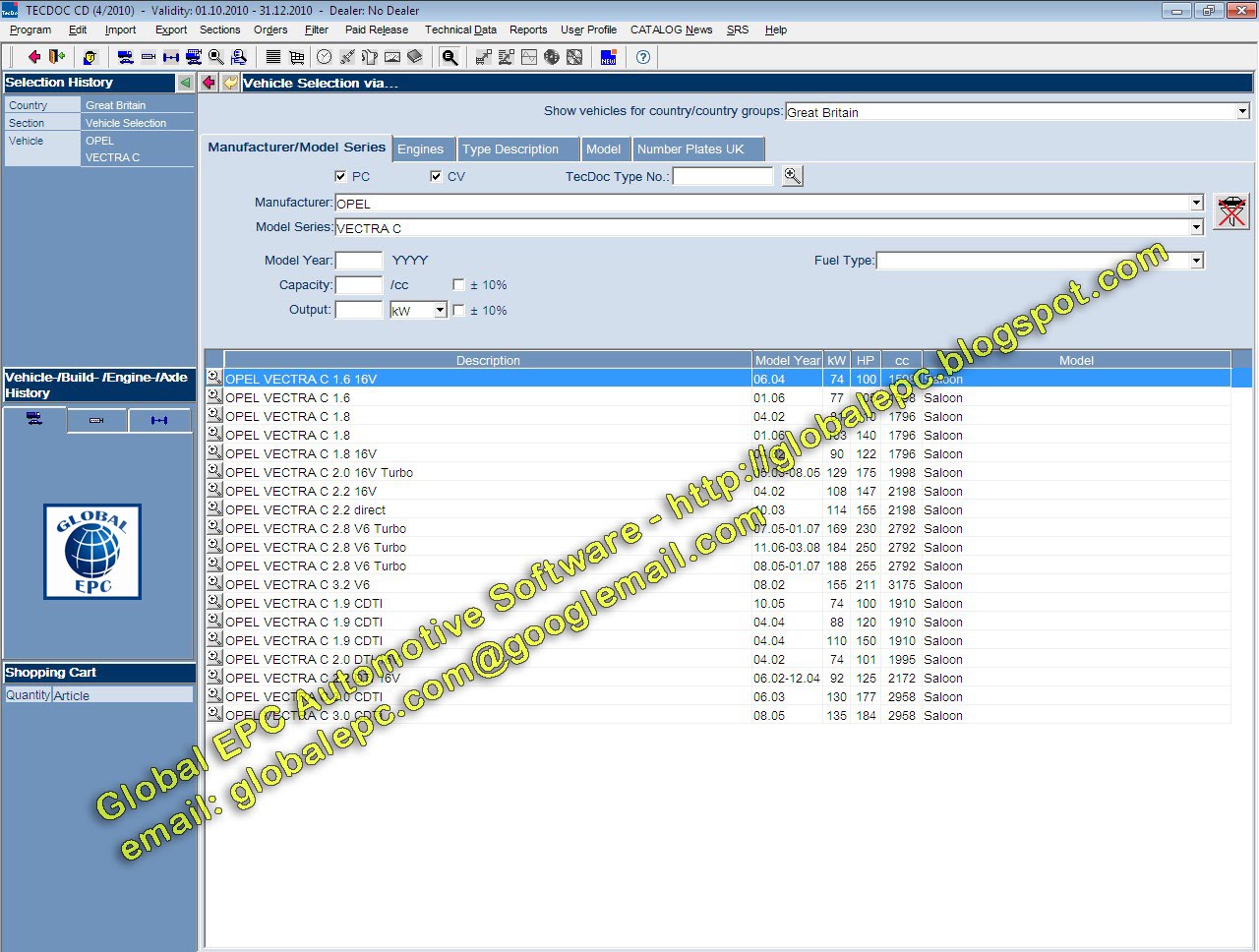Image resolution: width=1259 pixels, height=952 pixels.
Task: Open details icon for VECTRA C 3.2 V6 row
Action: click(x=213, y=583)
